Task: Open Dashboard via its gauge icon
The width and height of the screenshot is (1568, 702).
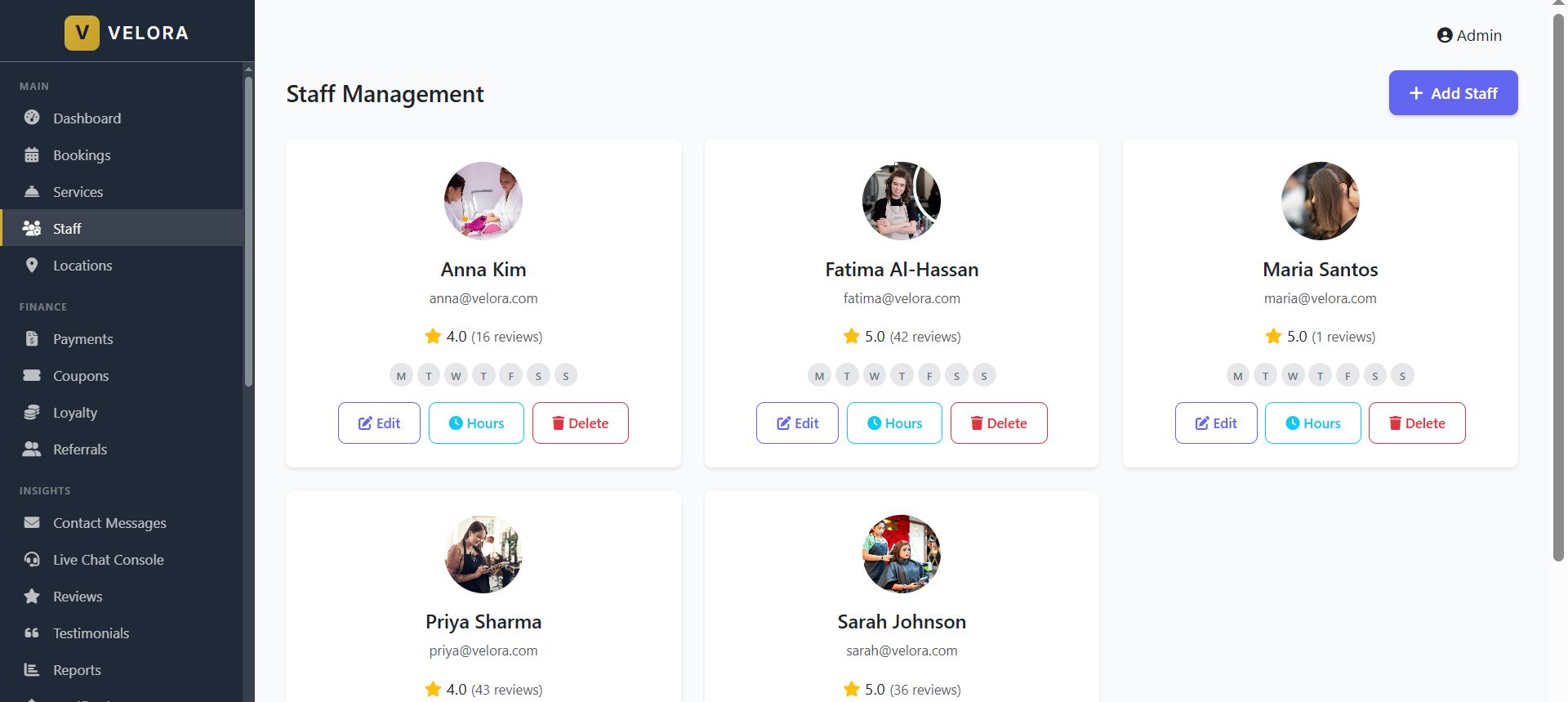Action: pyautogui.click(x=32, y=118)
